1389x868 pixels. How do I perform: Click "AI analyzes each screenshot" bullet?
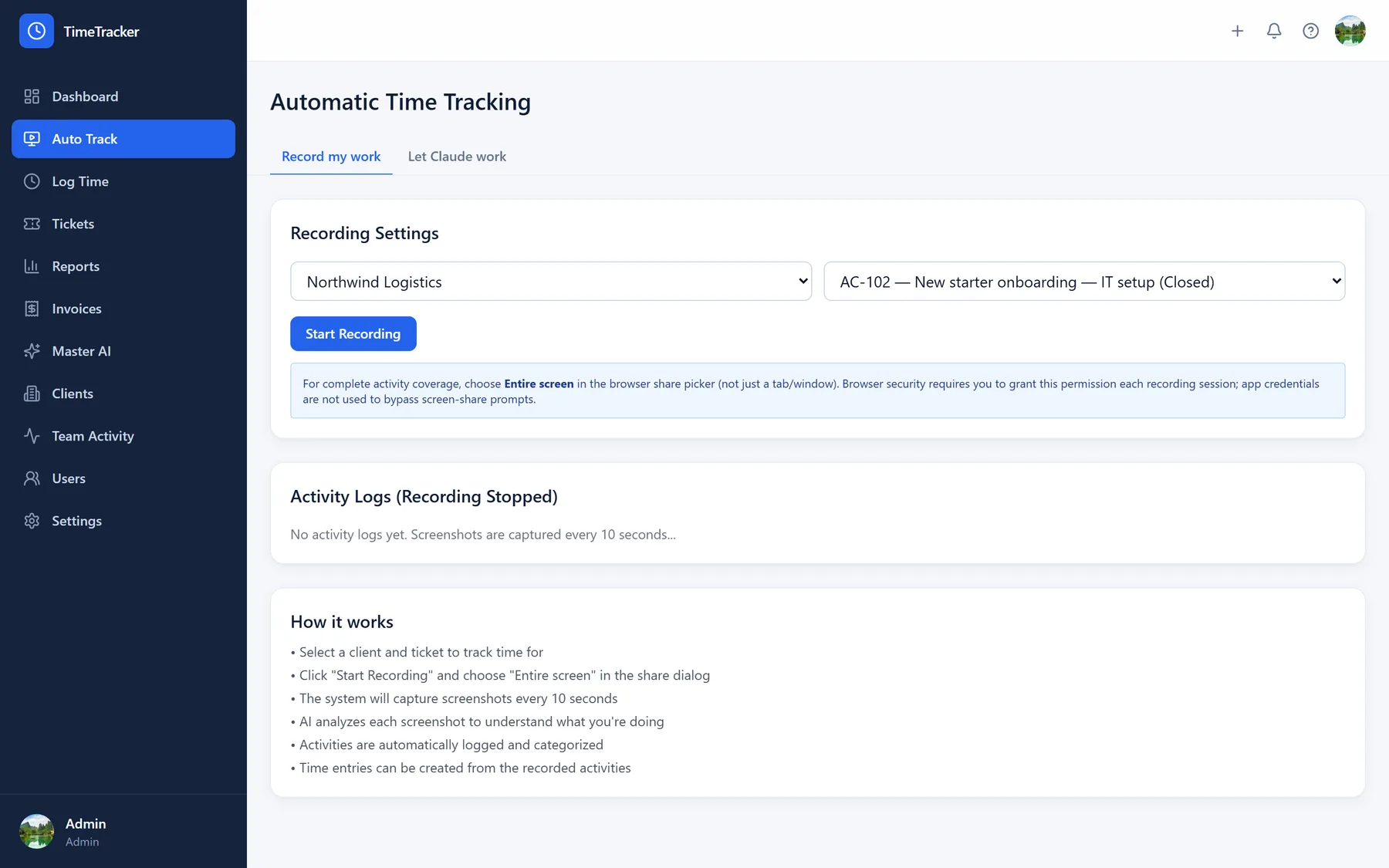pyautogui.click(x=477, y=722)
